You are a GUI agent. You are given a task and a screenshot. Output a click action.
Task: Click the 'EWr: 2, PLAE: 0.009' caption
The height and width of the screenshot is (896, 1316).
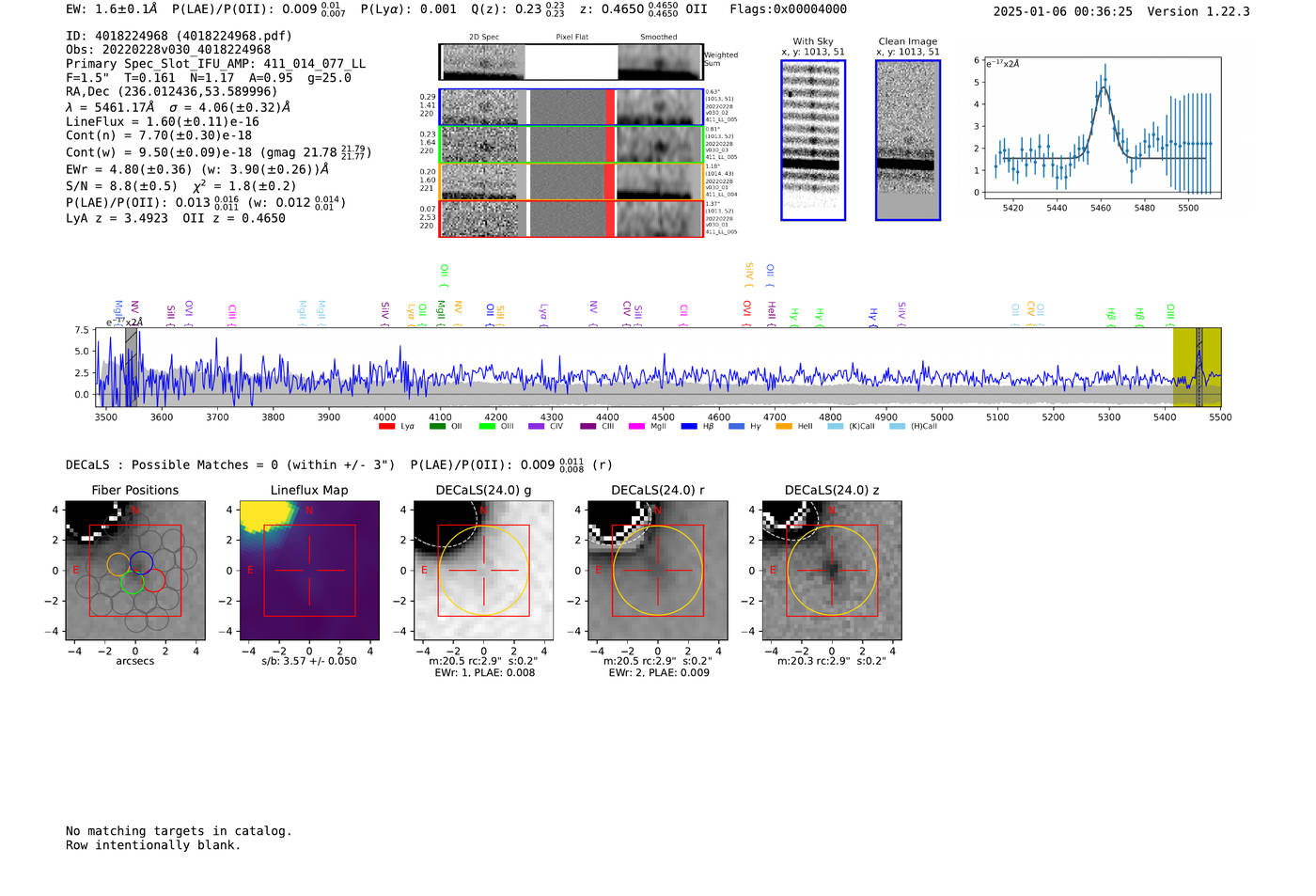[657, 673]
